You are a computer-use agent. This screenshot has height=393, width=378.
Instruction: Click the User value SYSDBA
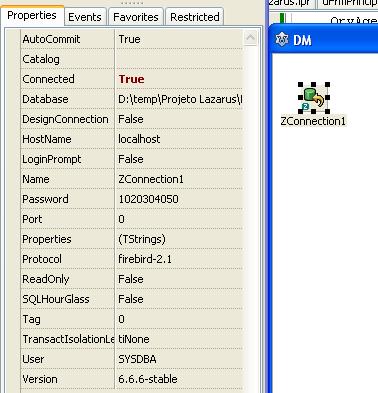coord(137,359)
